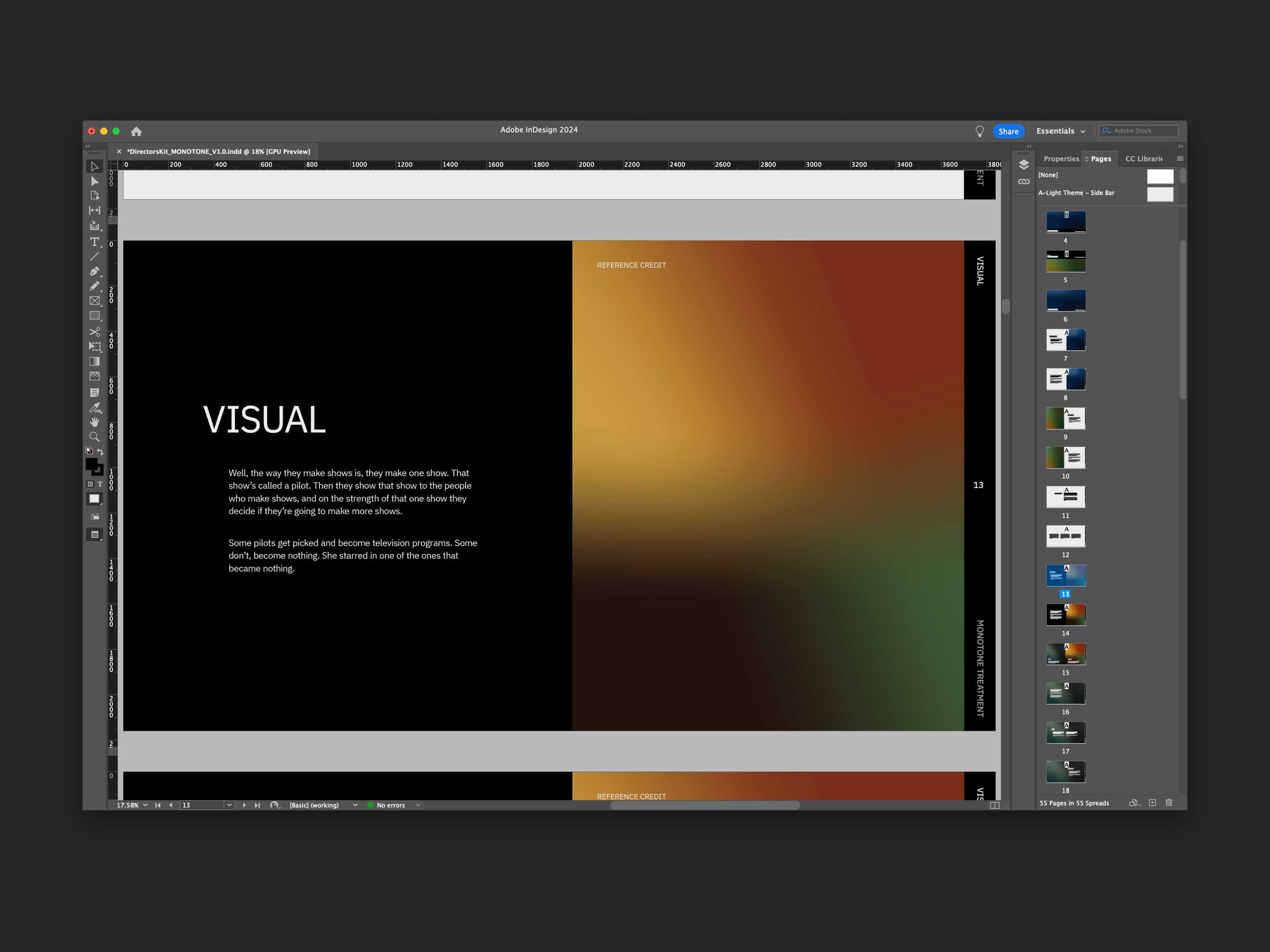
Task: Reset to default fill and stroke
Action: click(89, 451)
